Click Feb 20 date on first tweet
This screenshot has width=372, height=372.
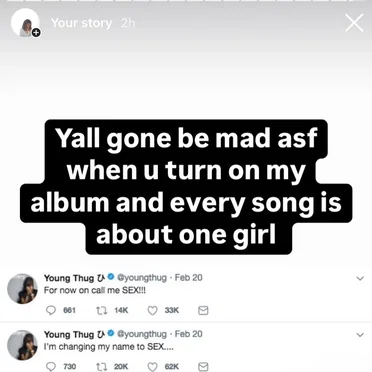[x=189, y=278]
